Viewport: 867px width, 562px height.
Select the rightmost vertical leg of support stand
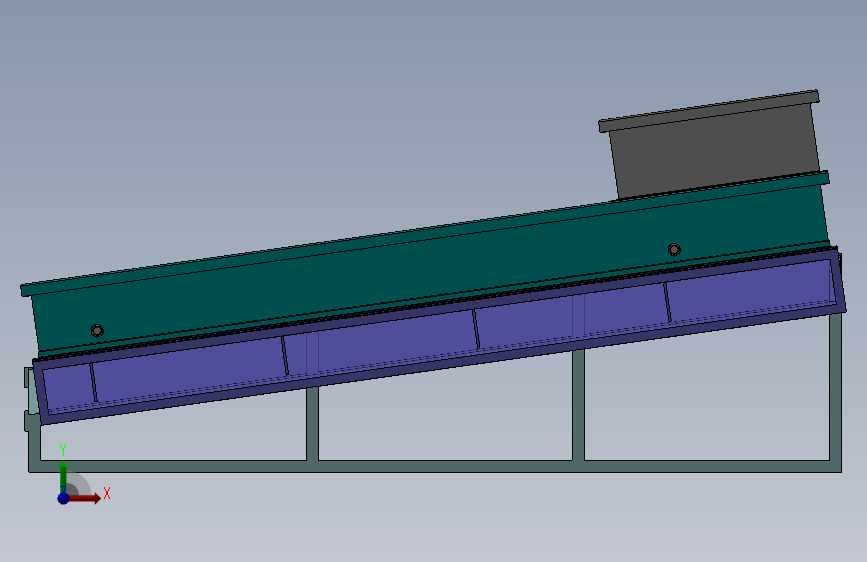(x=835, y=387)
